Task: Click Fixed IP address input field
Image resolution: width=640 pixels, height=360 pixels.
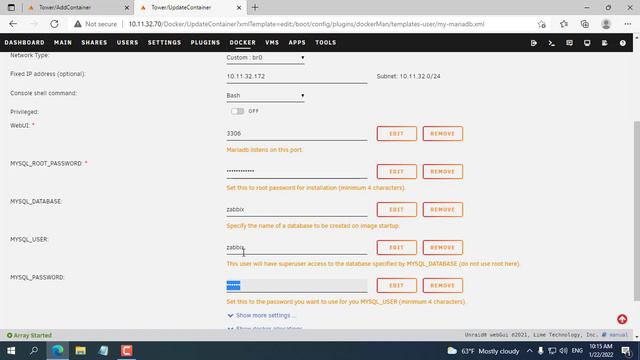Action: [x=297, y=76]
